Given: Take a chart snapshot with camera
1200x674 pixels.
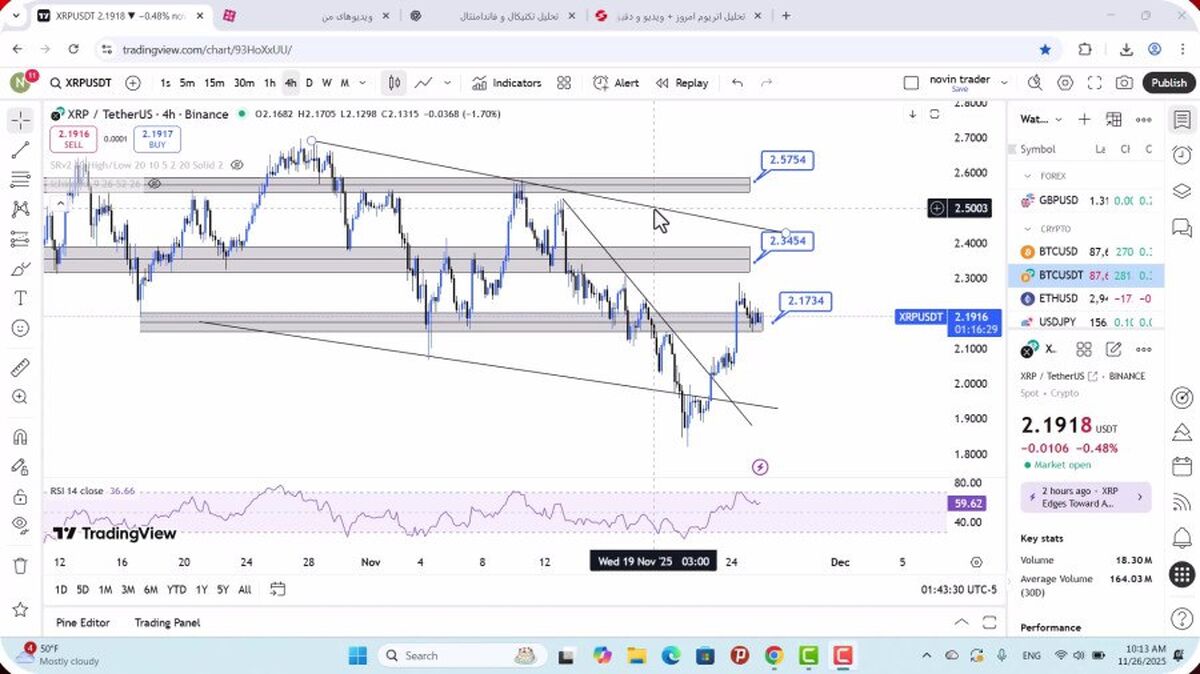Looking at the screenshot, I should point(1125,83).
